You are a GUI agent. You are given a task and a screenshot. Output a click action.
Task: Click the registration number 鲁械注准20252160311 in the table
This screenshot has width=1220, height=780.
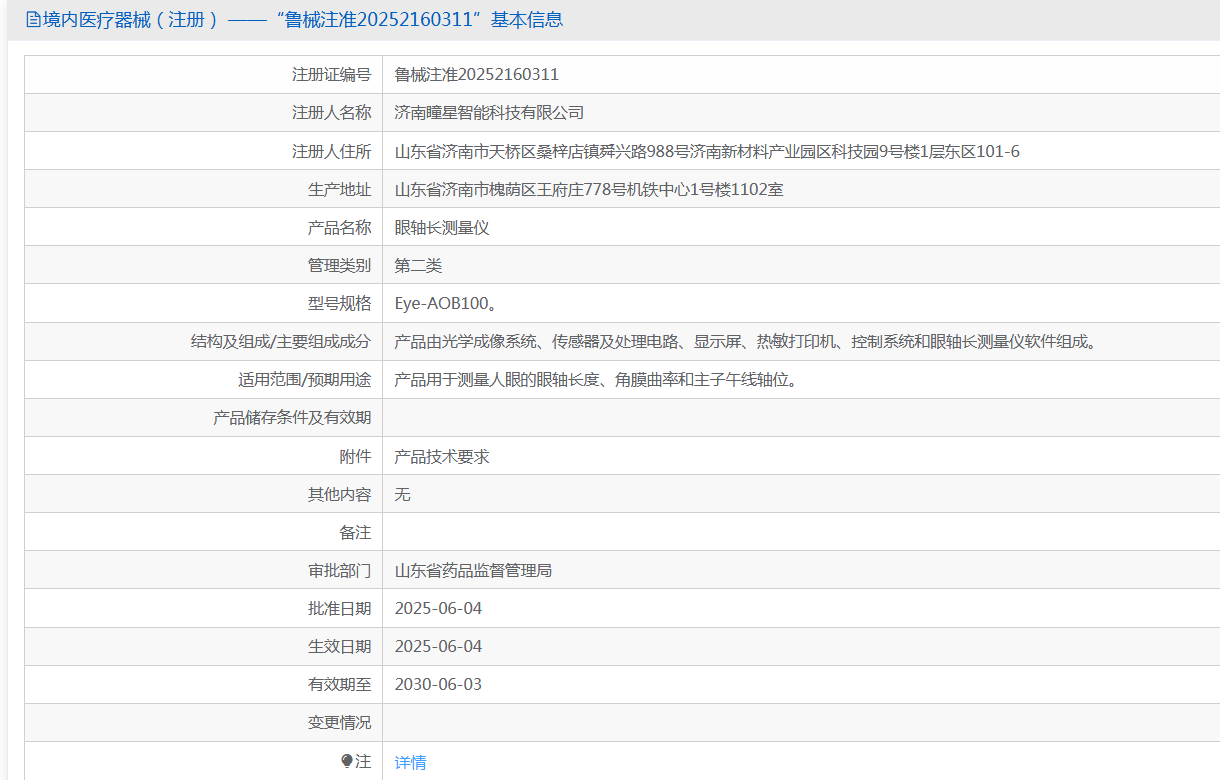pyautogui.click(x=477, y=74)
